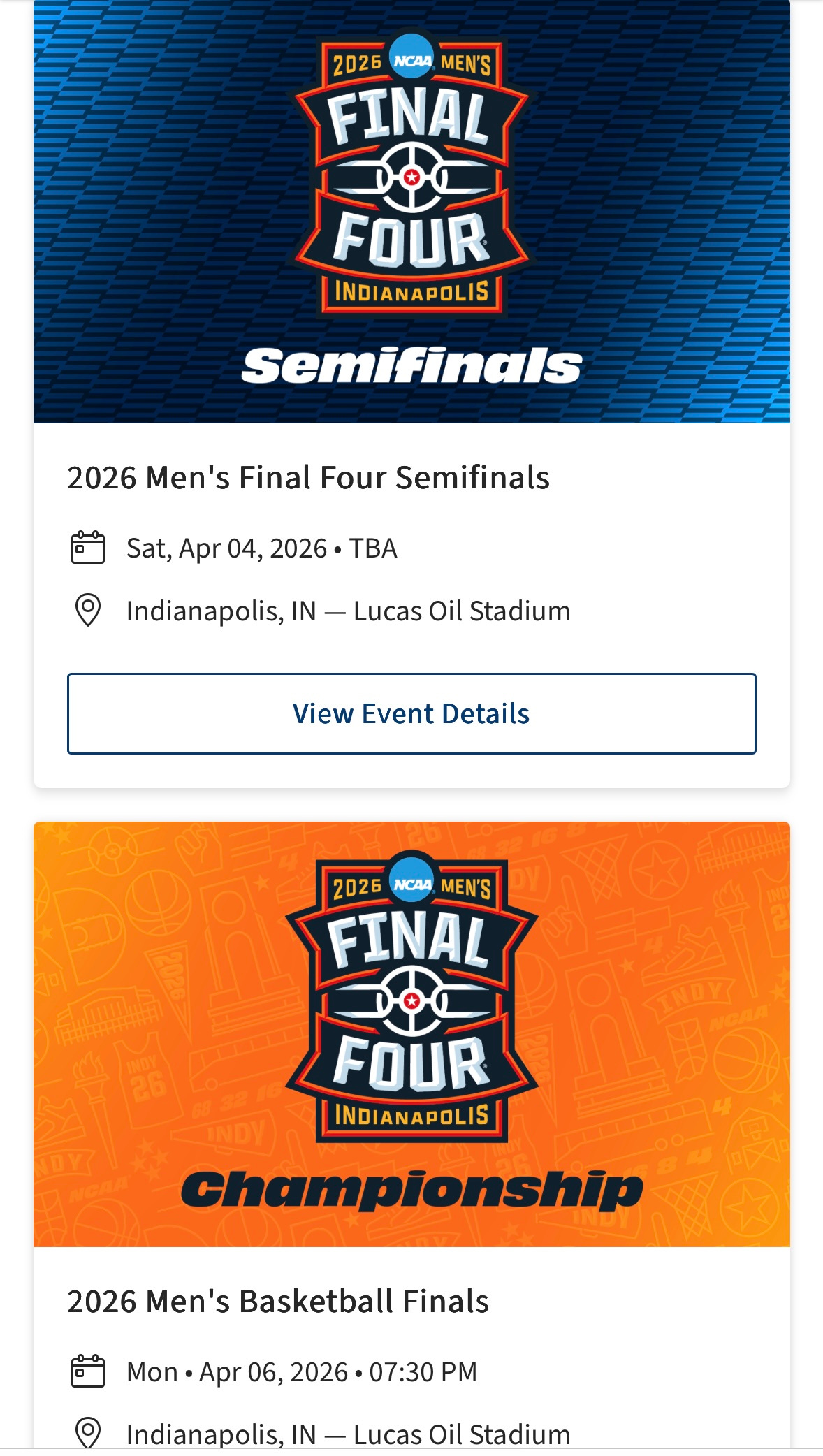Image resolution: width=823 pixels, height=1456 pixels.
Task: Click the location pin icon in the Semifinals card
Action: [x=88, y=611]
